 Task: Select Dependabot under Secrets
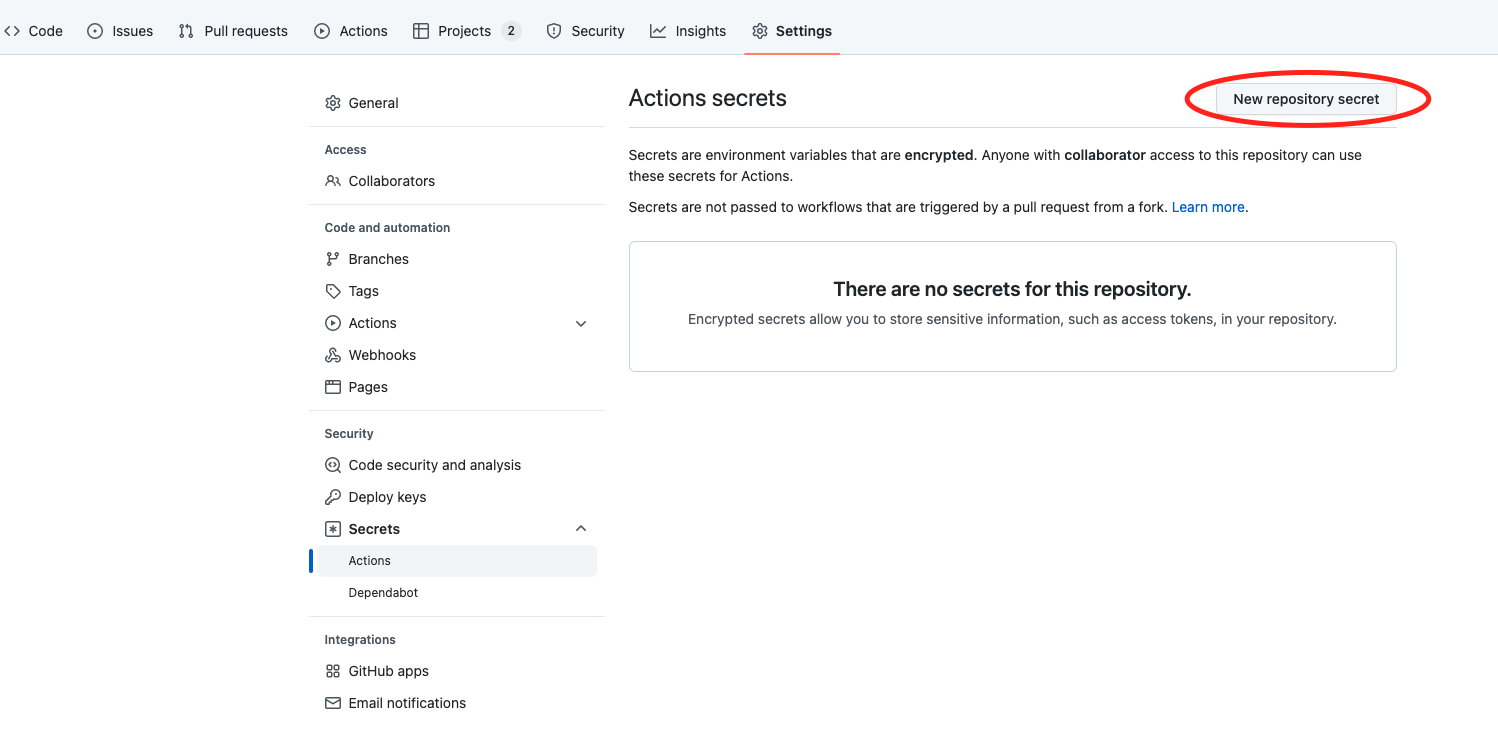[x=383, y=592]
